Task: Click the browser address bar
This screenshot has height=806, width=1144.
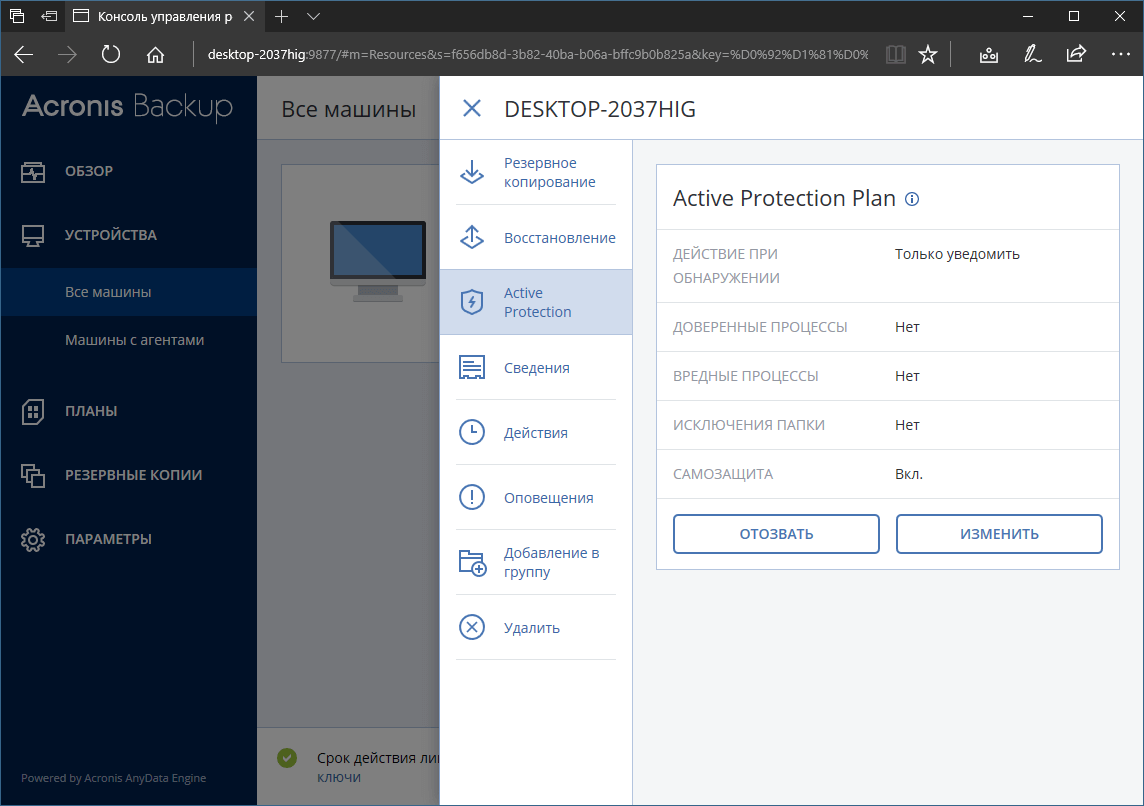Action: 538,54
